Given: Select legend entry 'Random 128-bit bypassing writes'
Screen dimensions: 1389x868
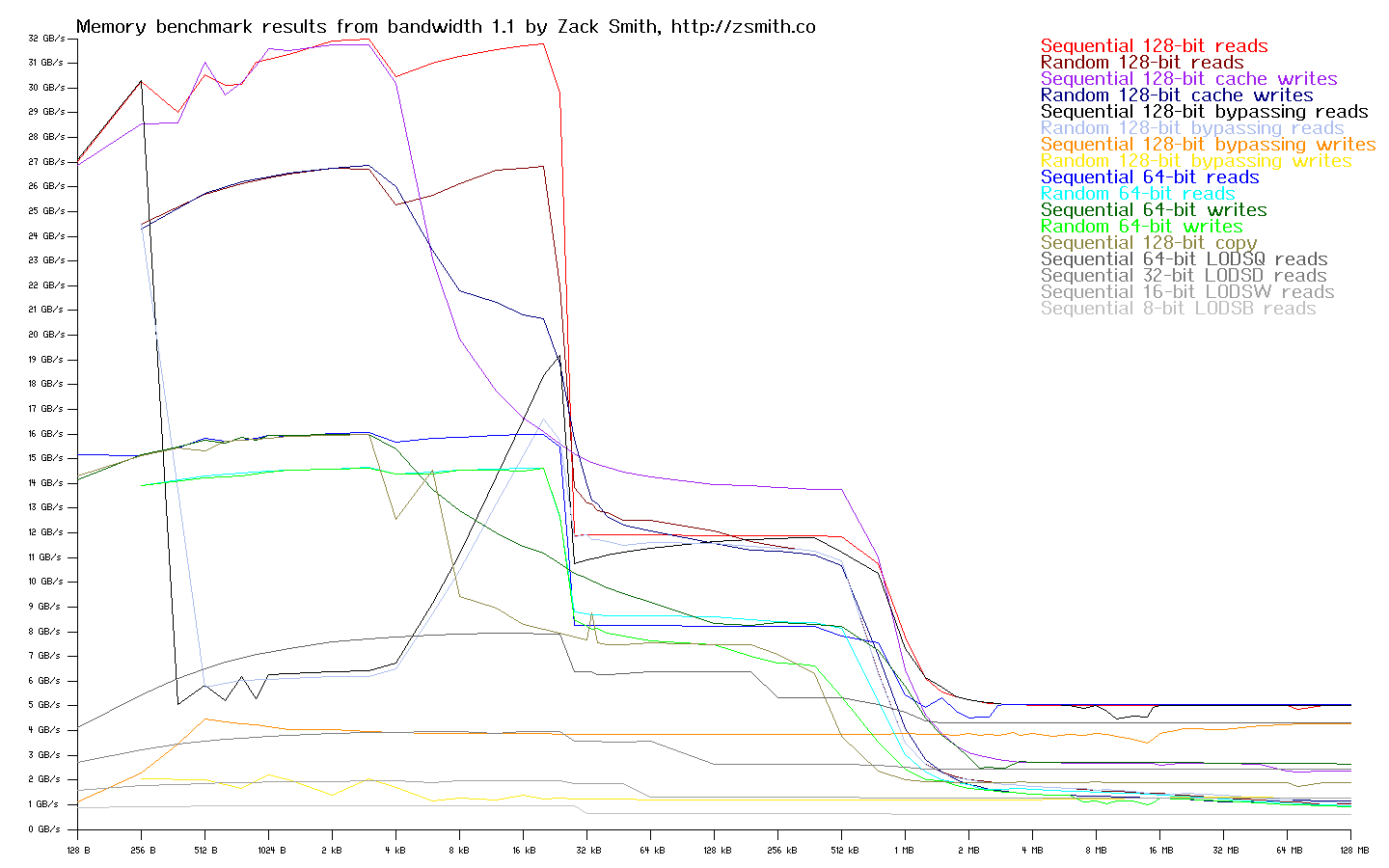Looking at the screenshot, I should pyautogui.click(x=1196, y=161).
